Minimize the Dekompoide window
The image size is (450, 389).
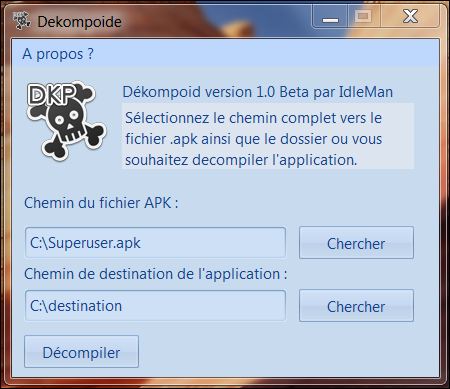(x=330, y=17)
